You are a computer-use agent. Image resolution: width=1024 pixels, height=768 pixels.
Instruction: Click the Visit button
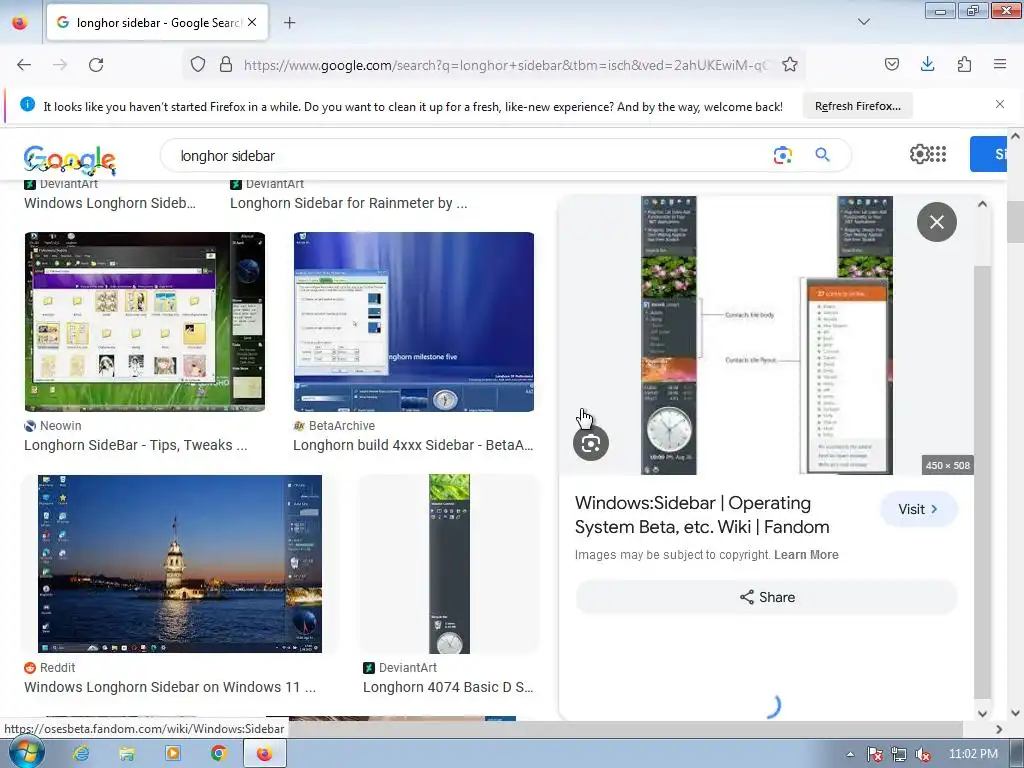click(x=918, y=509)
